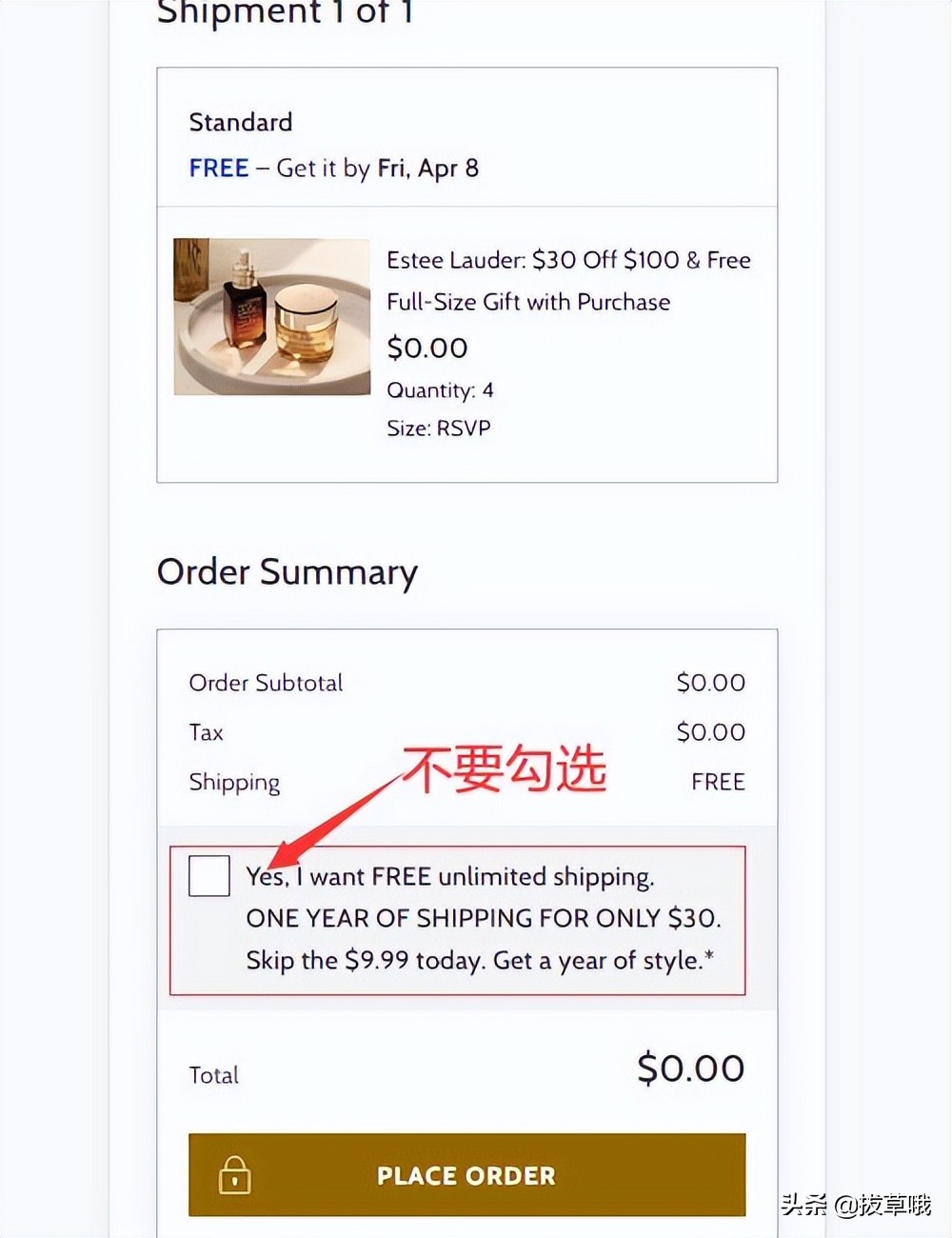Click the Order Subtotal row
Screen dimensions: 952x1238
pos(466,683)
